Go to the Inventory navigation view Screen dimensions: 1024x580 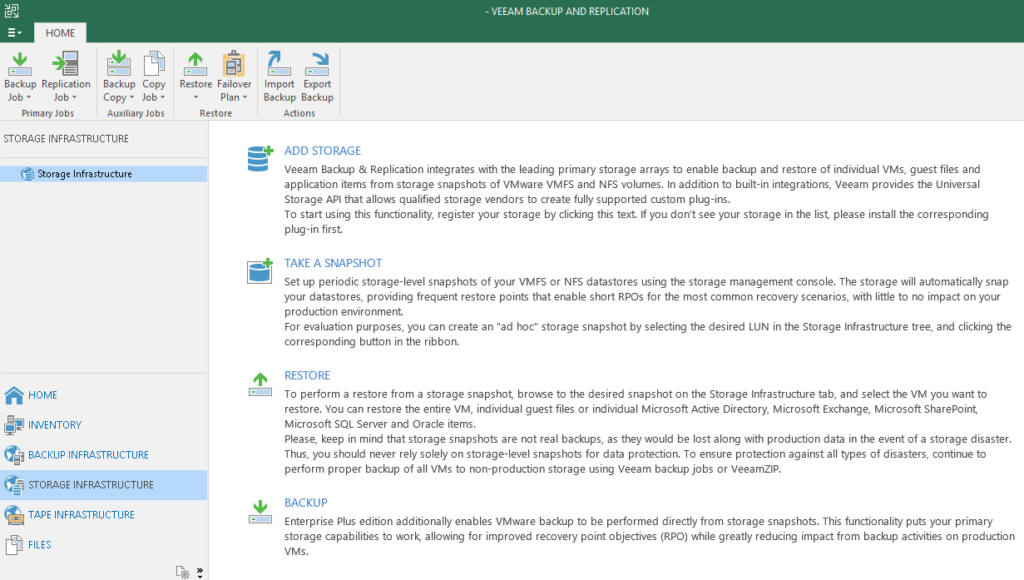click(x=54, y=425)
